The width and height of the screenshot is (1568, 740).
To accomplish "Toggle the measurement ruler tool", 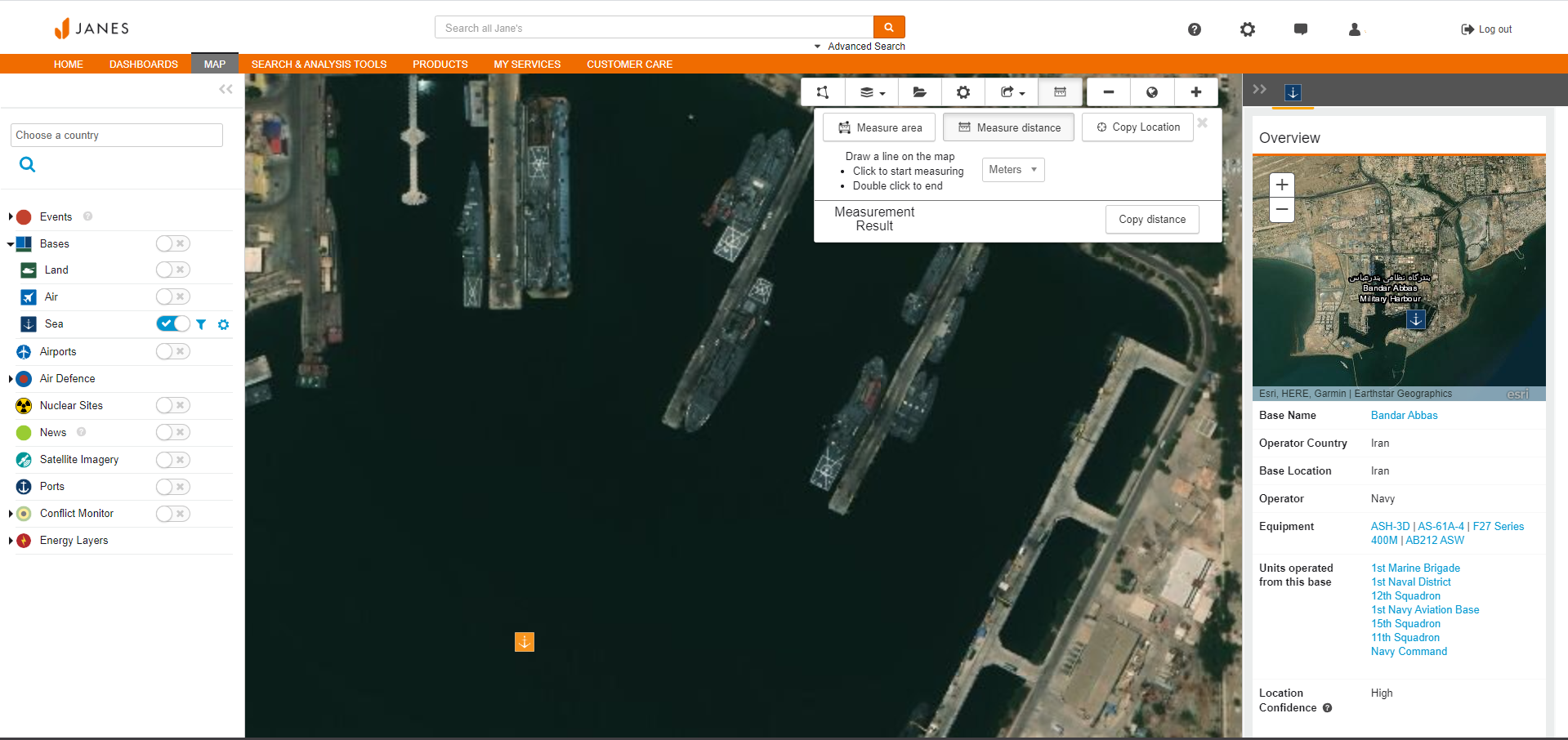I will tap(1060, 92).
